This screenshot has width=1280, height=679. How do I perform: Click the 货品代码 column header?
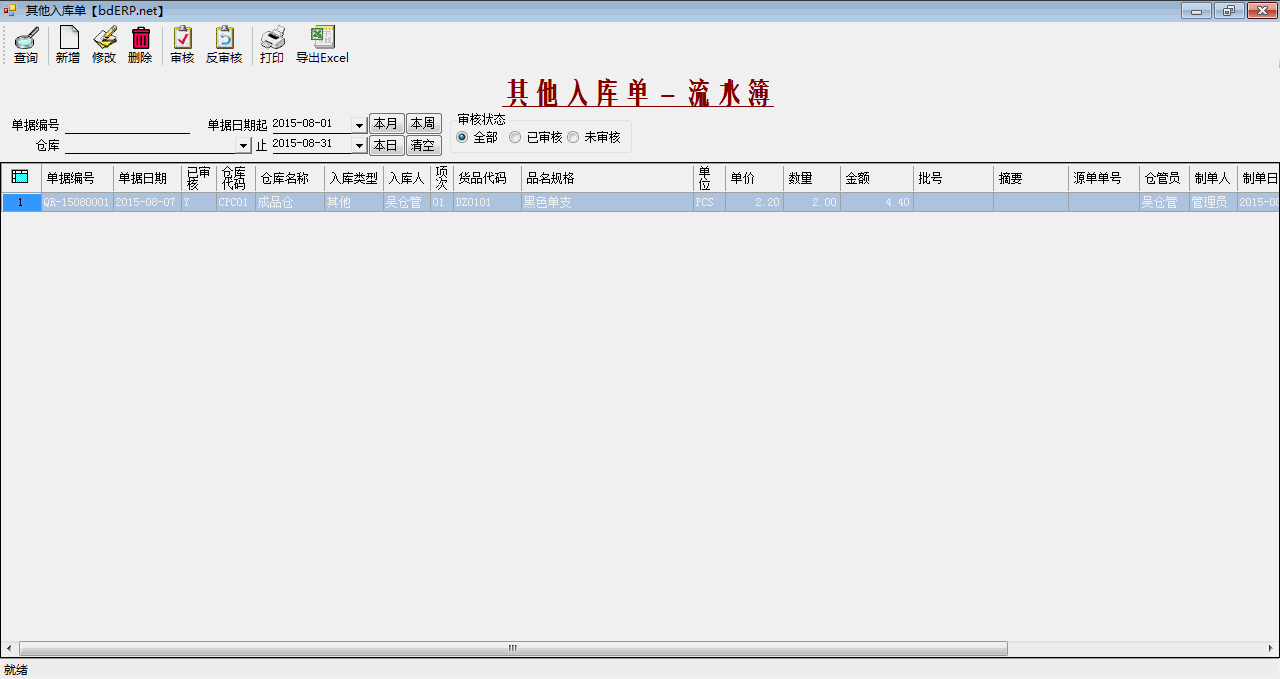coord(487,178)
